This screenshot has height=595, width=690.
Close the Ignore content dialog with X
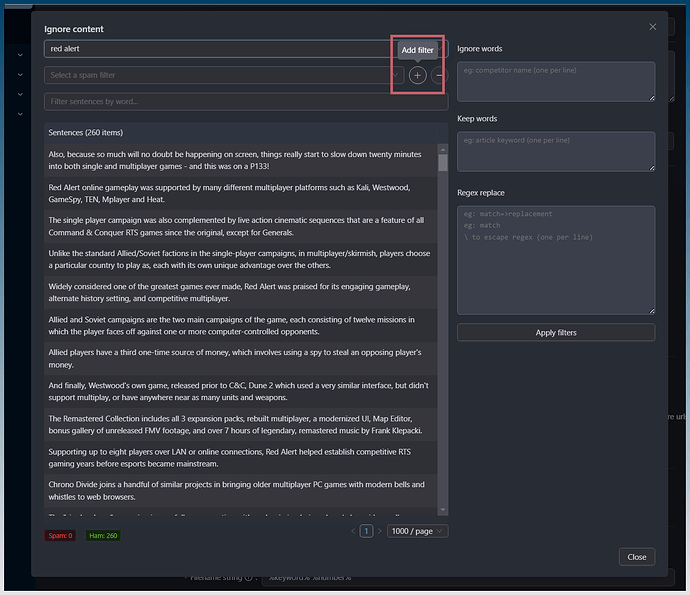pos(653,27)
